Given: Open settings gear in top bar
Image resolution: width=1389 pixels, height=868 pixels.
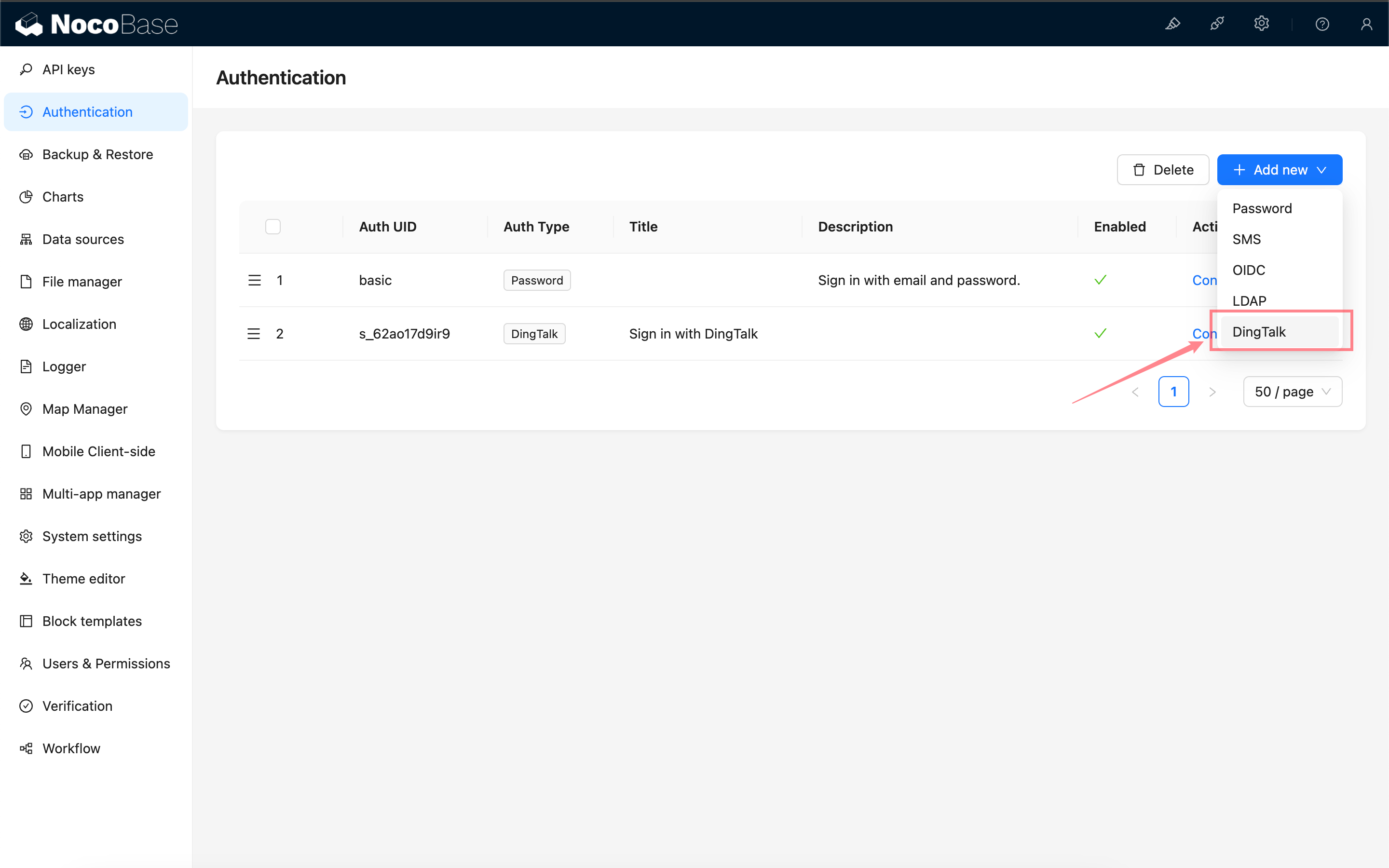Looking at the screenshot, I should click(1261, 24).
